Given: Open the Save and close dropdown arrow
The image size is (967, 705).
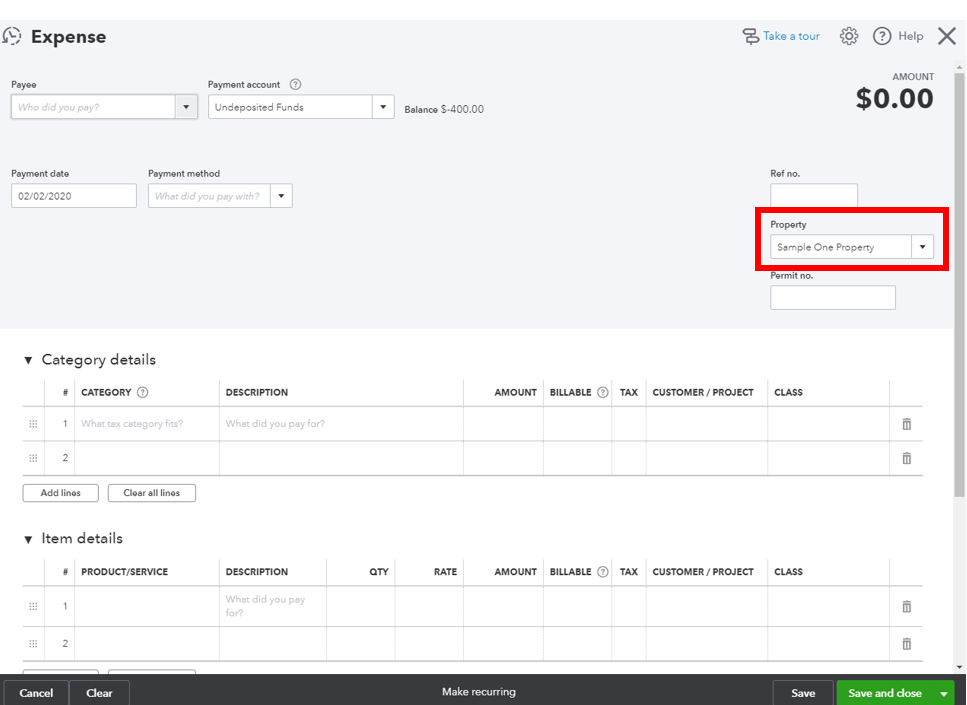Looking at the screenshot, I should pyautogui.click(x=944, y=693).
